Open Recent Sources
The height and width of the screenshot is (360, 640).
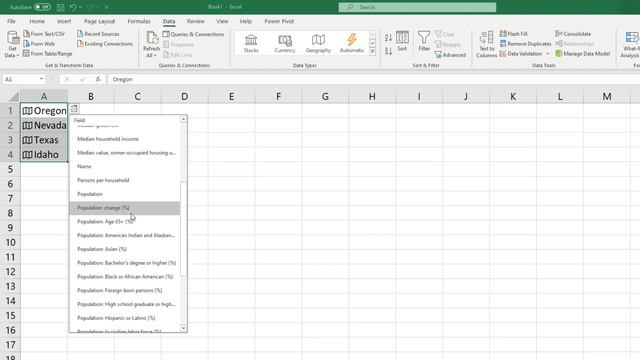pyautogui.click(x=98, y=34)
